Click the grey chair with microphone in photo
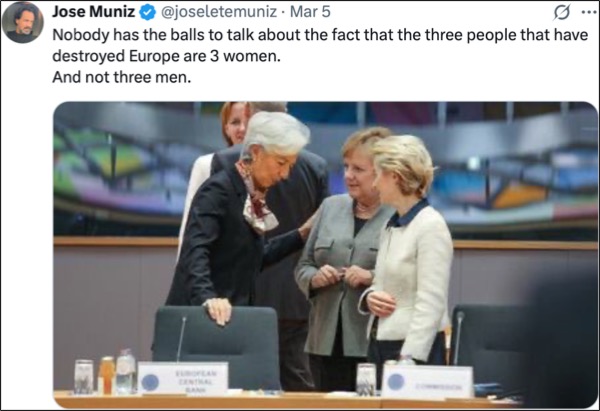 (x=216, y=346)
